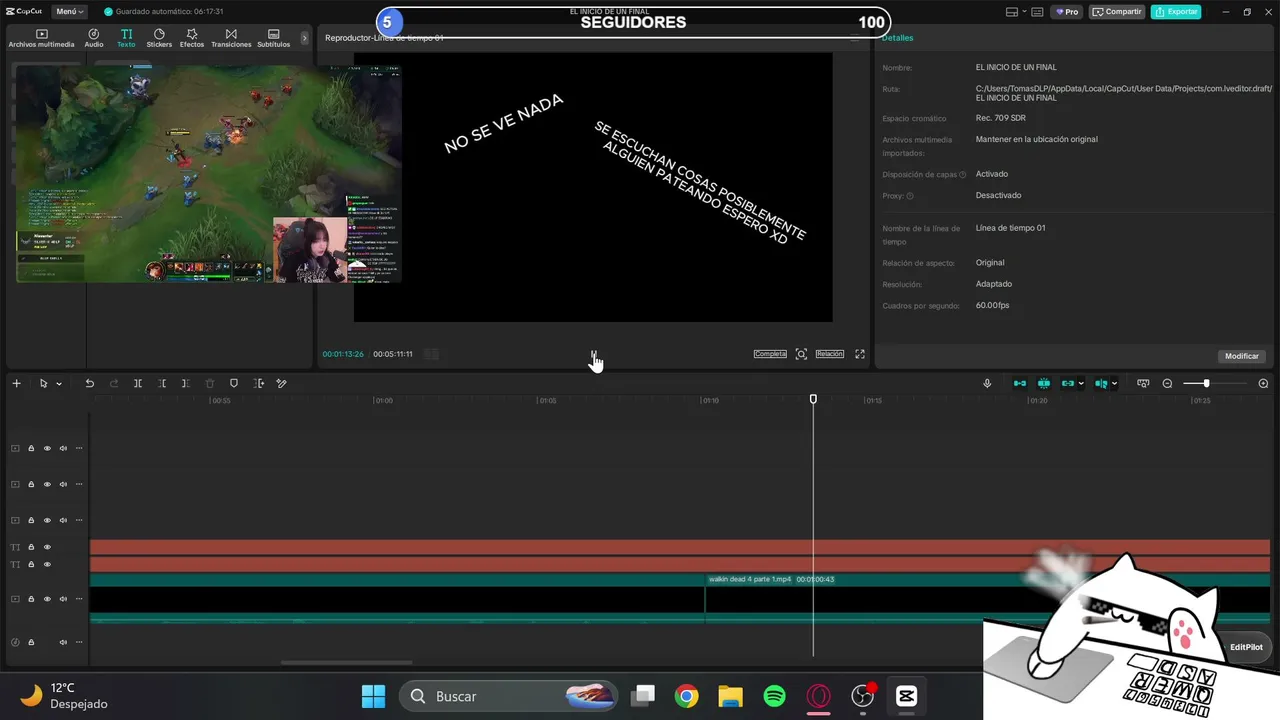Screen dimensions: 1280x720
Task: Open the Start menu
Action: [373, 696]
